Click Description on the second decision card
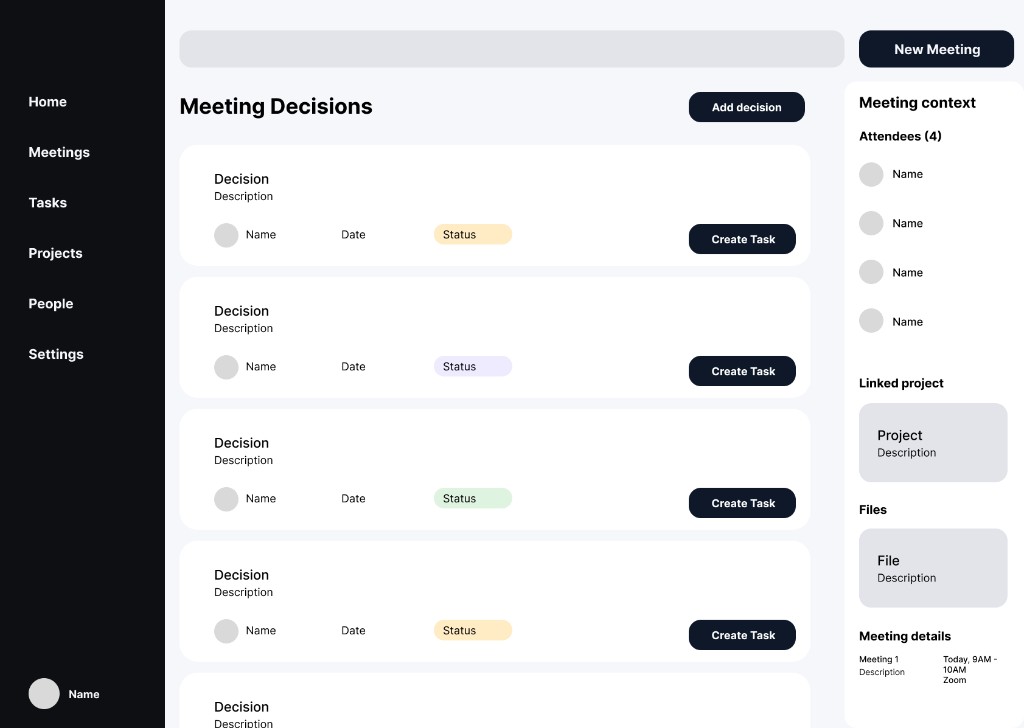 tap(244, 328)
